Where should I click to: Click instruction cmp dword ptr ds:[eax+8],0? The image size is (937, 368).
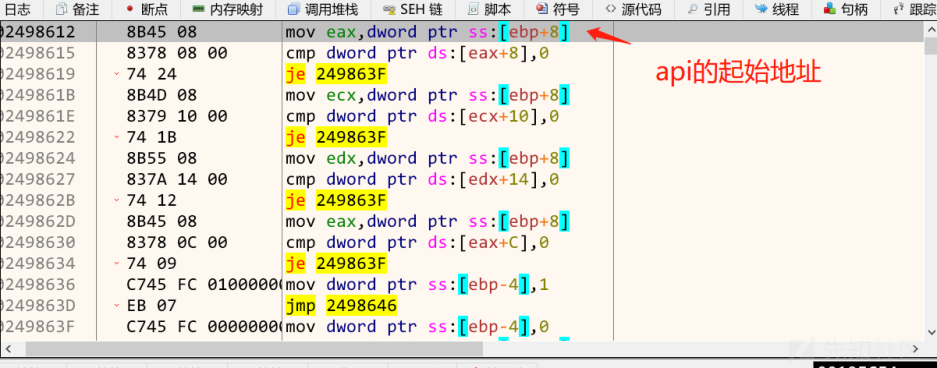coord(417,53)
